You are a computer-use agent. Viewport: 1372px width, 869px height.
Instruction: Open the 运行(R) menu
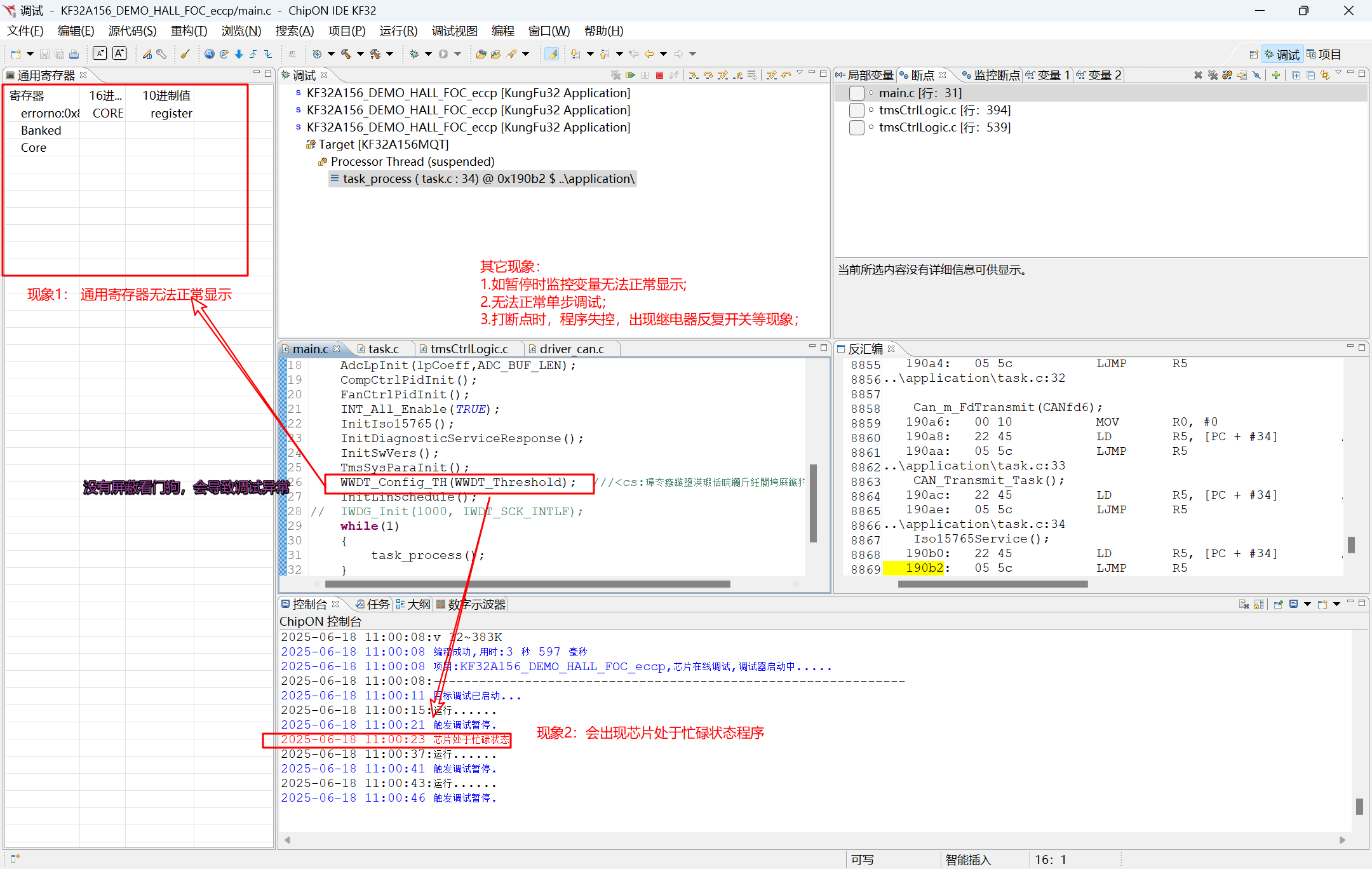(398, 31)
